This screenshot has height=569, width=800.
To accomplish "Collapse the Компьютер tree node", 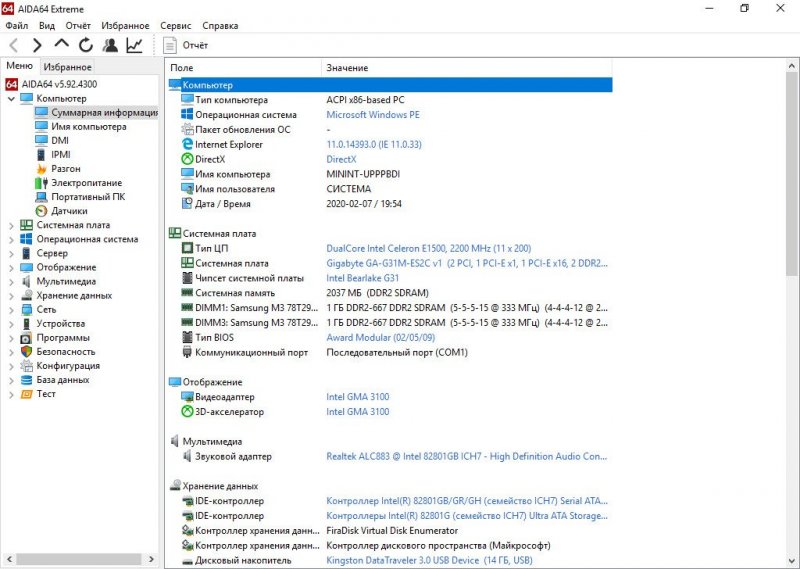I will (11, 99).
